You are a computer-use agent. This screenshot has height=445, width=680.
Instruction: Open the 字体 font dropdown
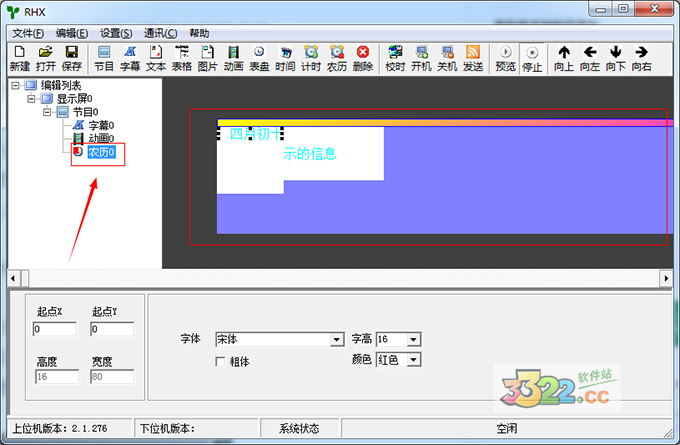click(x=337, y=339)
